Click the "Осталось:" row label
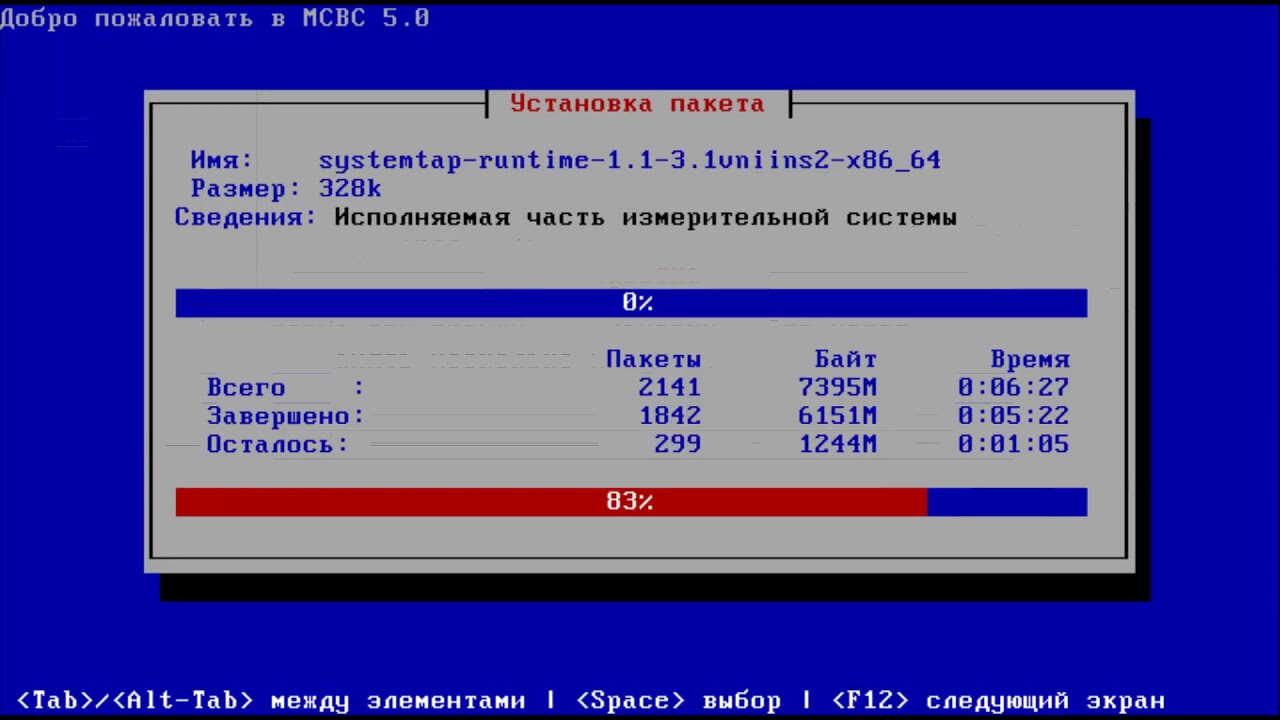This screenshot has height=720, width=1280. (x=278, y=444)
